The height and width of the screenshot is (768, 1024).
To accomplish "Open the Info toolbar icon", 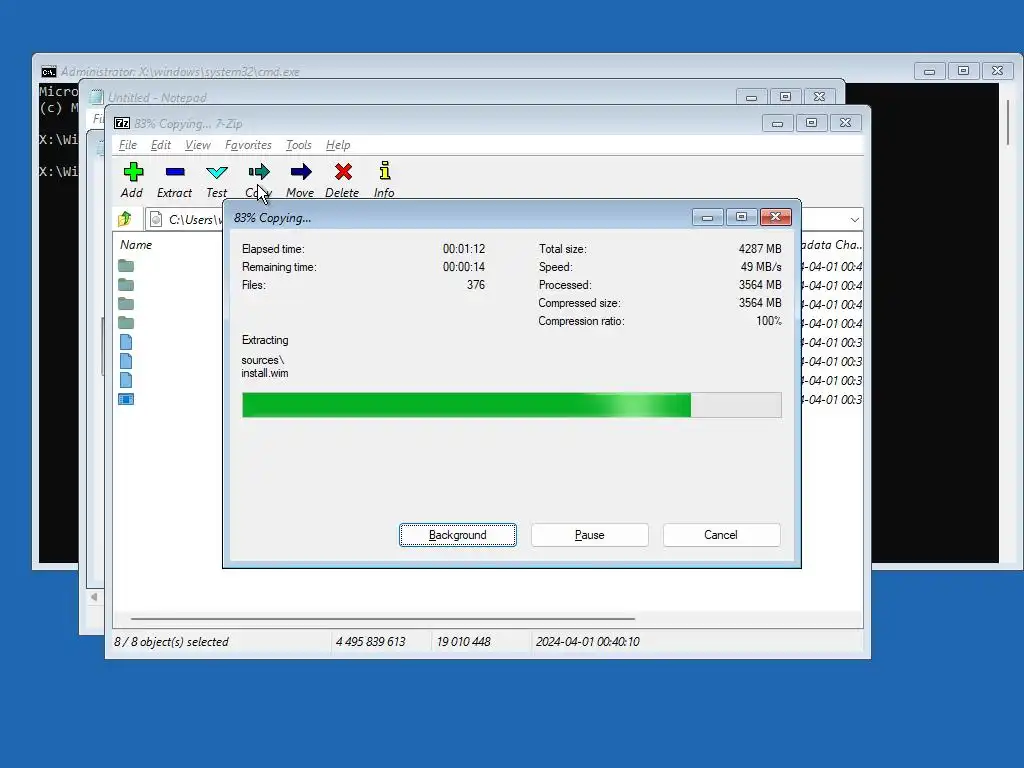I will point(385,171).
